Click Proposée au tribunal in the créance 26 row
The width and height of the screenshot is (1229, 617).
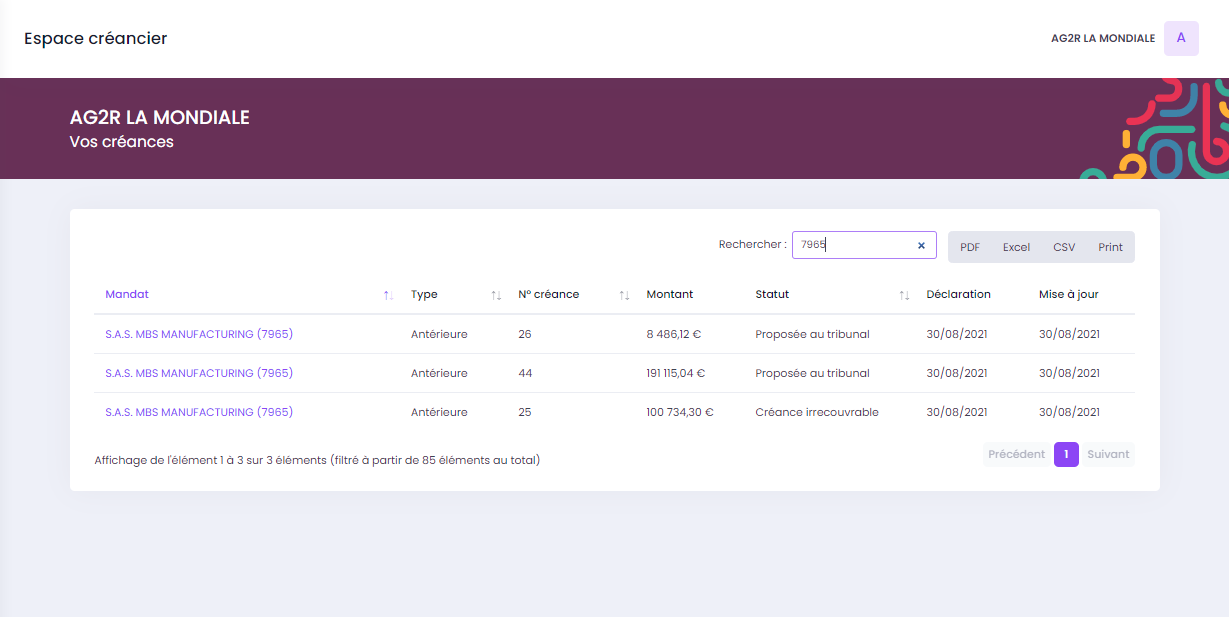(x=812, y=334)
